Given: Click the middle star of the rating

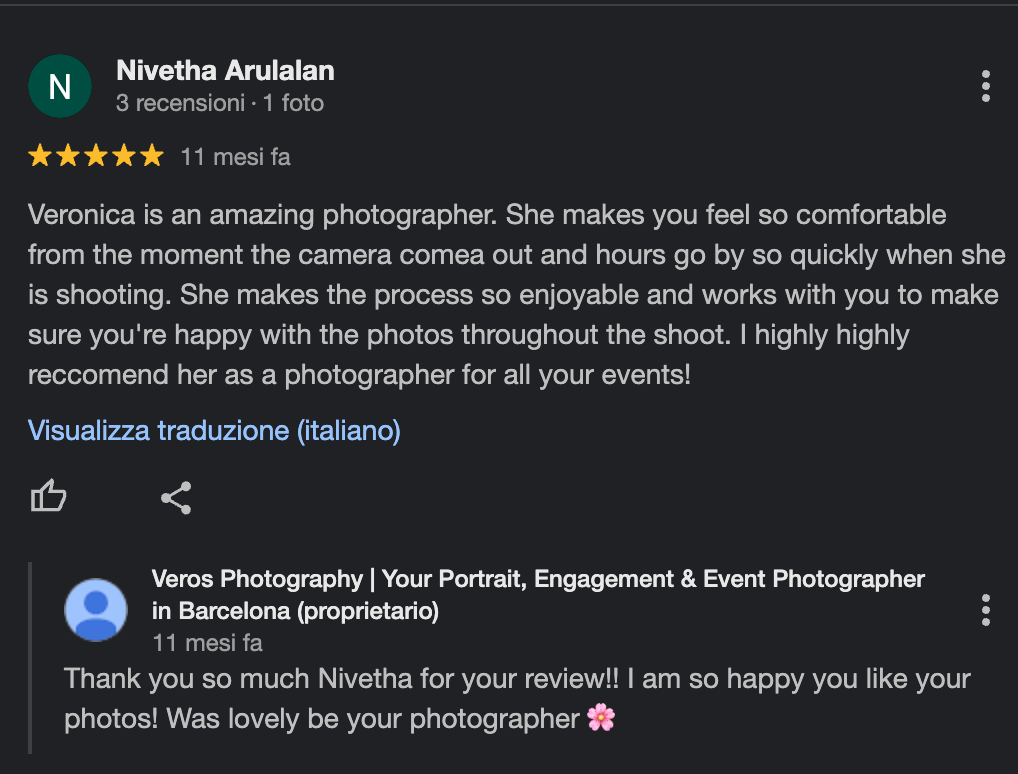Looking at the screenshot, I should [96, 156].
